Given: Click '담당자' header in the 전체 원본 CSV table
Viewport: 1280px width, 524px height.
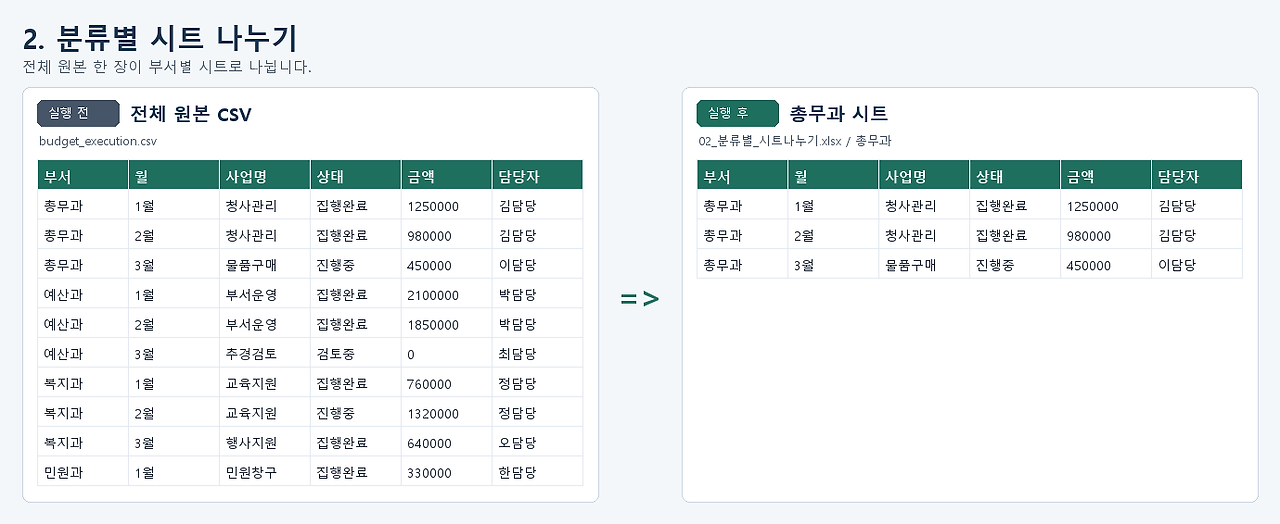Looking at the screenshot, I should 538,175.
